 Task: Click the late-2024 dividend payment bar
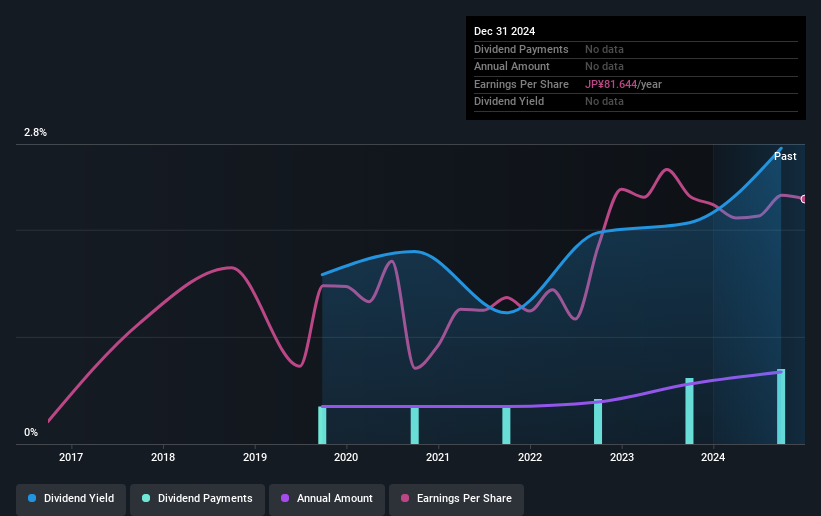[781, 407]
